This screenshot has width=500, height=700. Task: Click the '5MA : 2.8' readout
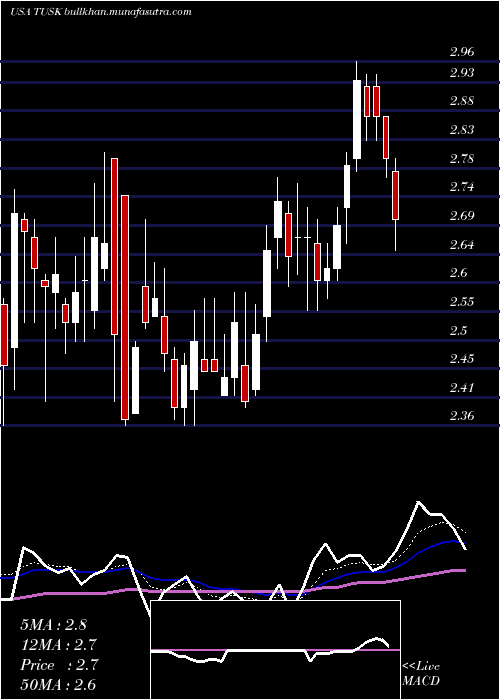(x=54, y=625)
